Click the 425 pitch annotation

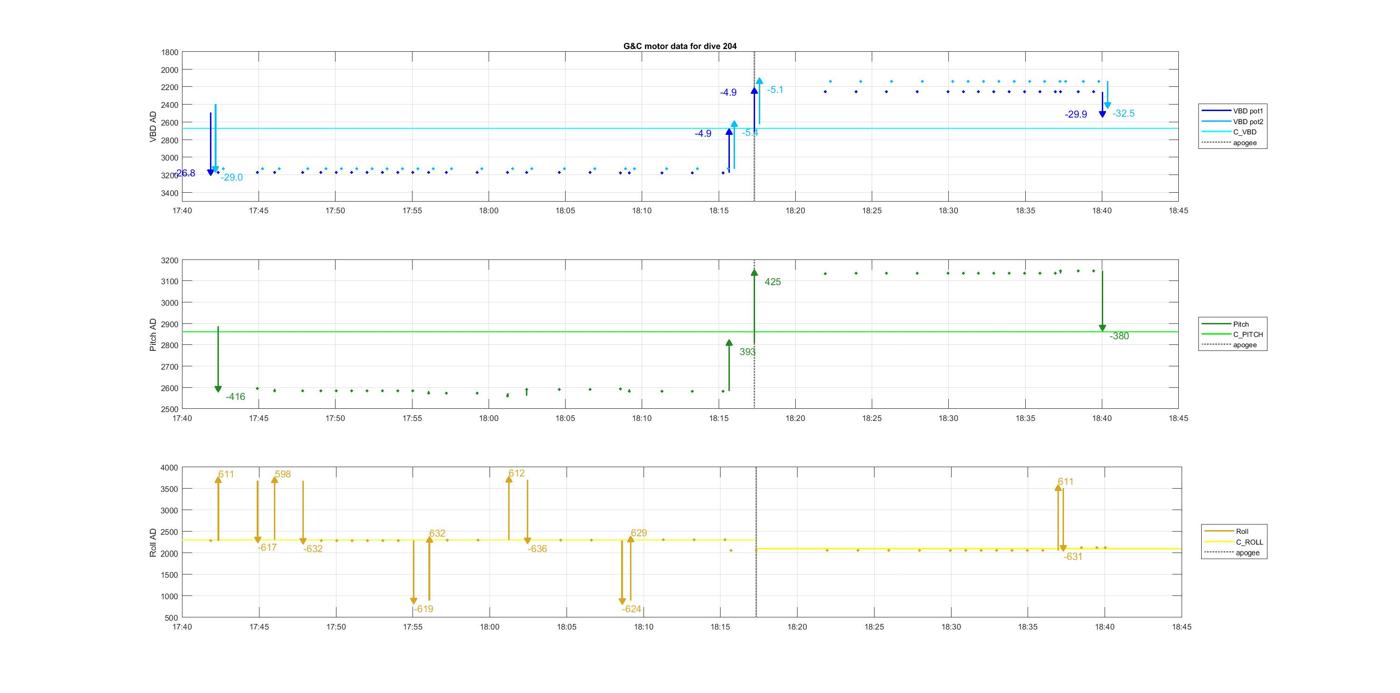coord(773,282)
